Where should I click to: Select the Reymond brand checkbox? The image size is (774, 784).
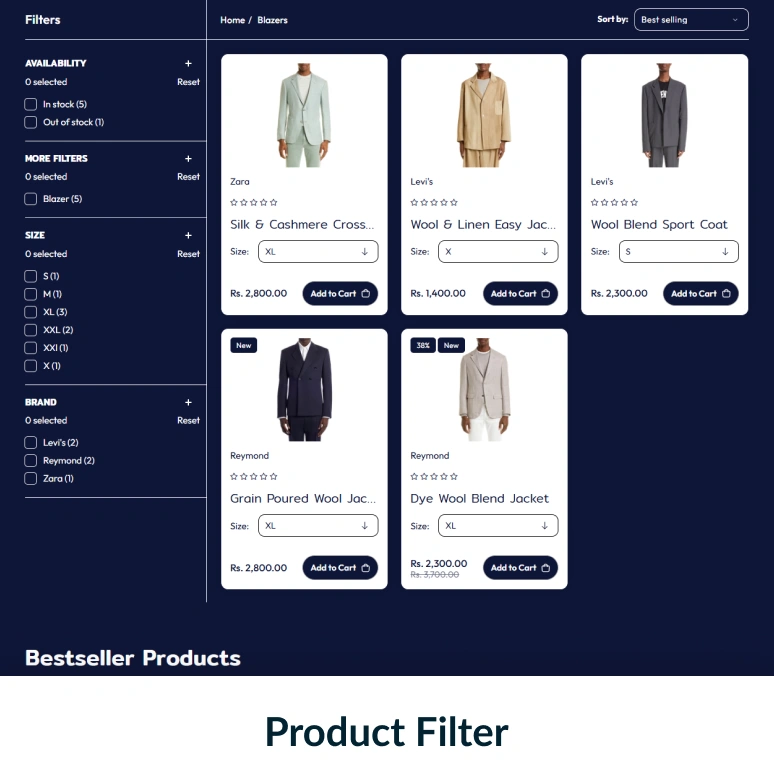[30, 460]
